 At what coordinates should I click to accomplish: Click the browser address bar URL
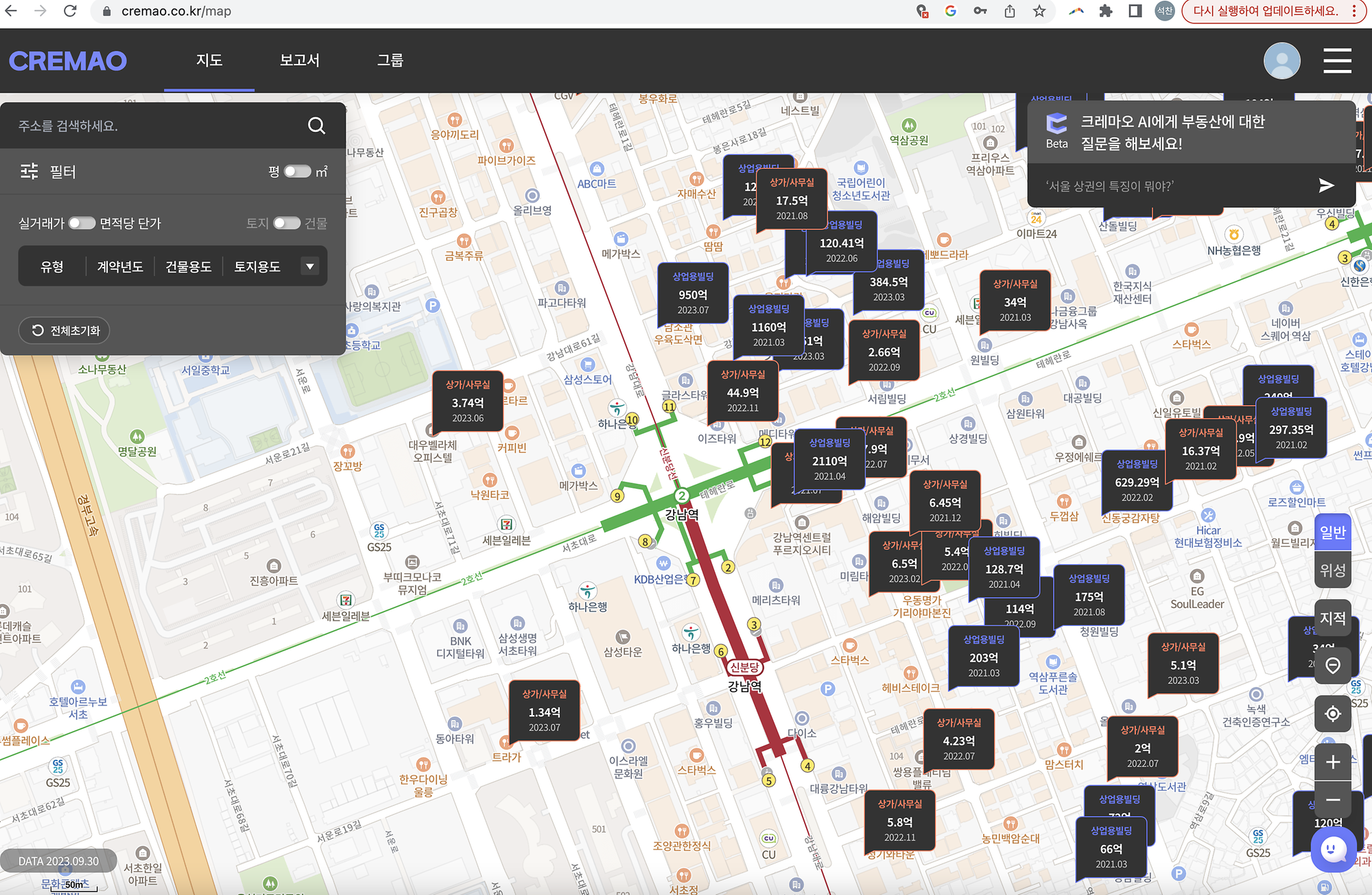coord(176,11)
